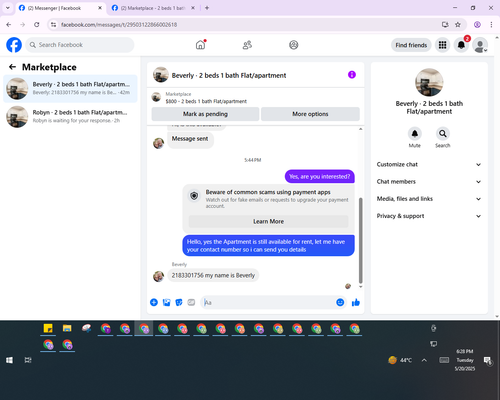Open Beverly conversation in the list

(x=70, y=89)
